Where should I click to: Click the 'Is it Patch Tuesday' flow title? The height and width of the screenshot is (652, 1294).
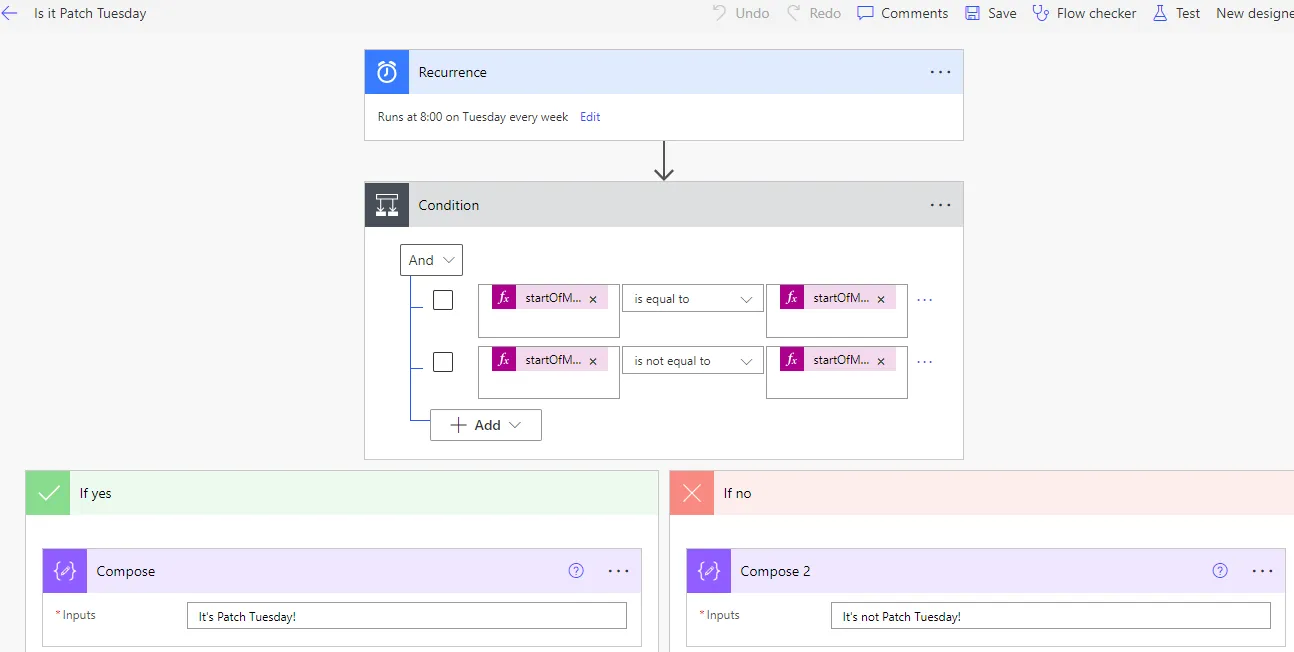coord(90,13)
